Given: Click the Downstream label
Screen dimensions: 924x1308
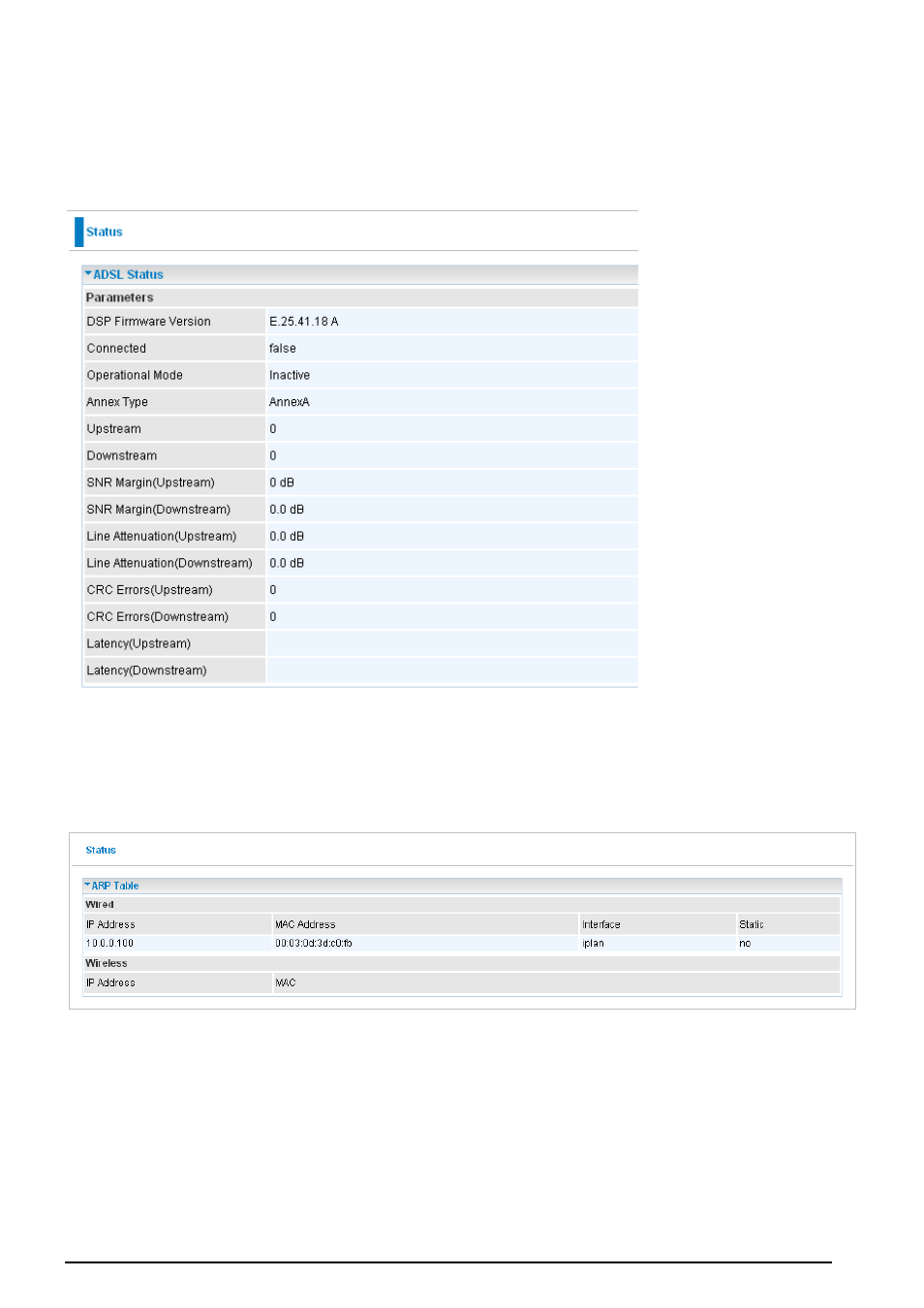Looking at the screenshot, I should click(x=122, y=456).
